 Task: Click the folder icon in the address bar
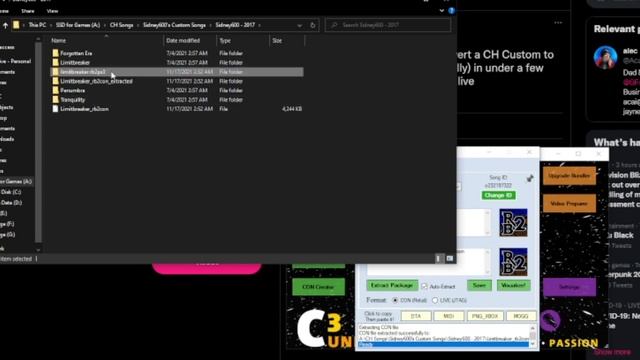click(16, 25)
